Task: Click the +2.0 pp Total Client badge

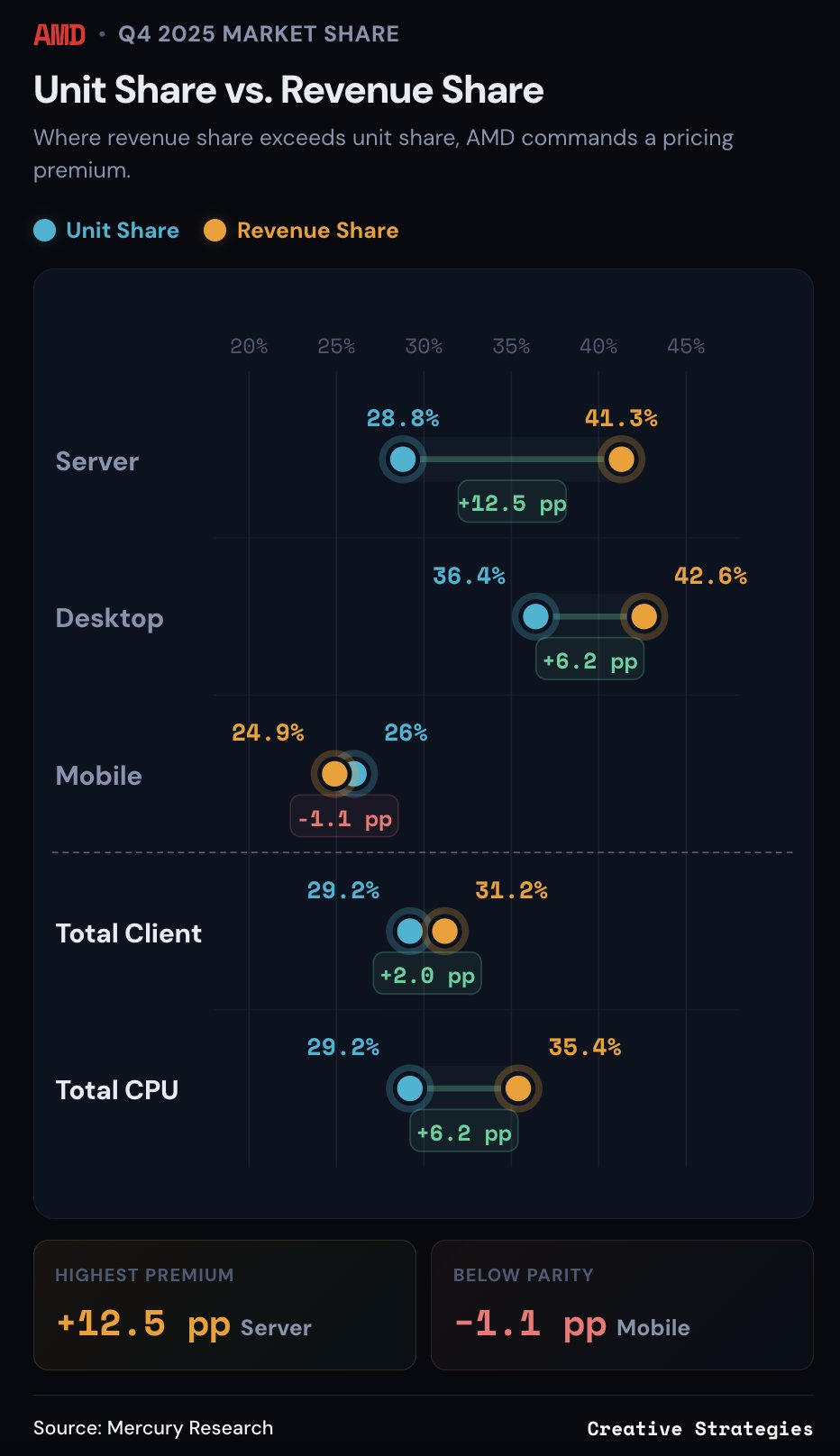Action: tap(427, 975)
